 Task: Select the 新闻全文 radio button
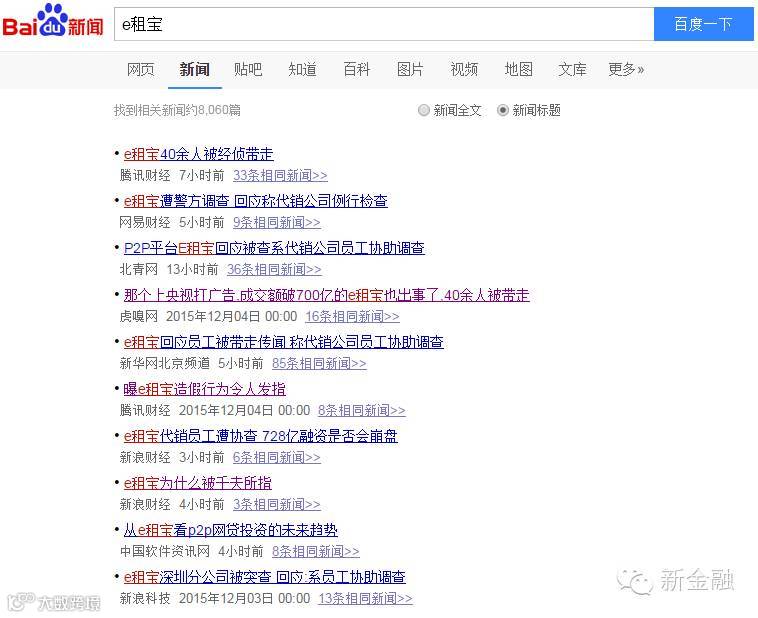424,110
